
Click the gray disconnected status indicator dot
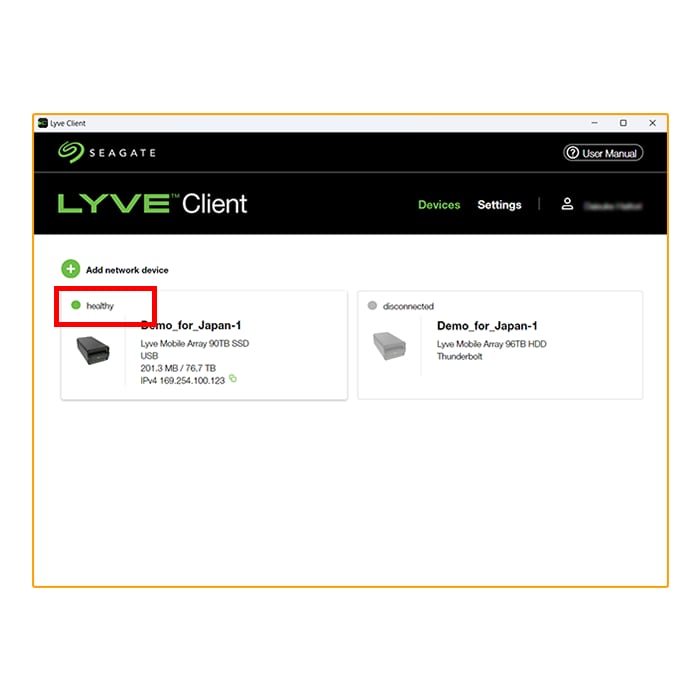click(x=372, y=305)
